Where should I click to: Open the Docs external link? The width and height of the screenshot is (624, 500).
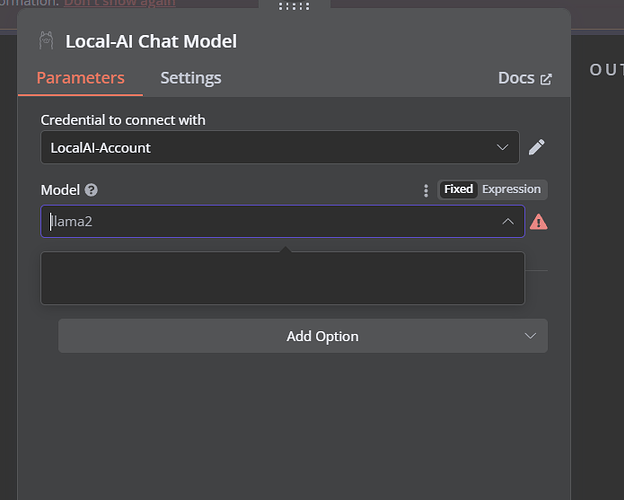pos(525,78)
